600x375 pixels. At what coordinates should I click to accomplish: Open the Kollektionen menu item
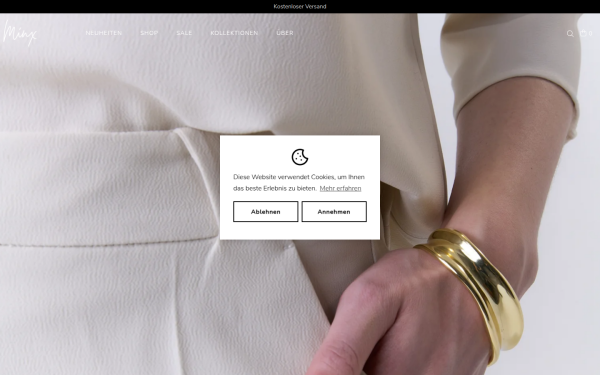click(x=234, y=33)
